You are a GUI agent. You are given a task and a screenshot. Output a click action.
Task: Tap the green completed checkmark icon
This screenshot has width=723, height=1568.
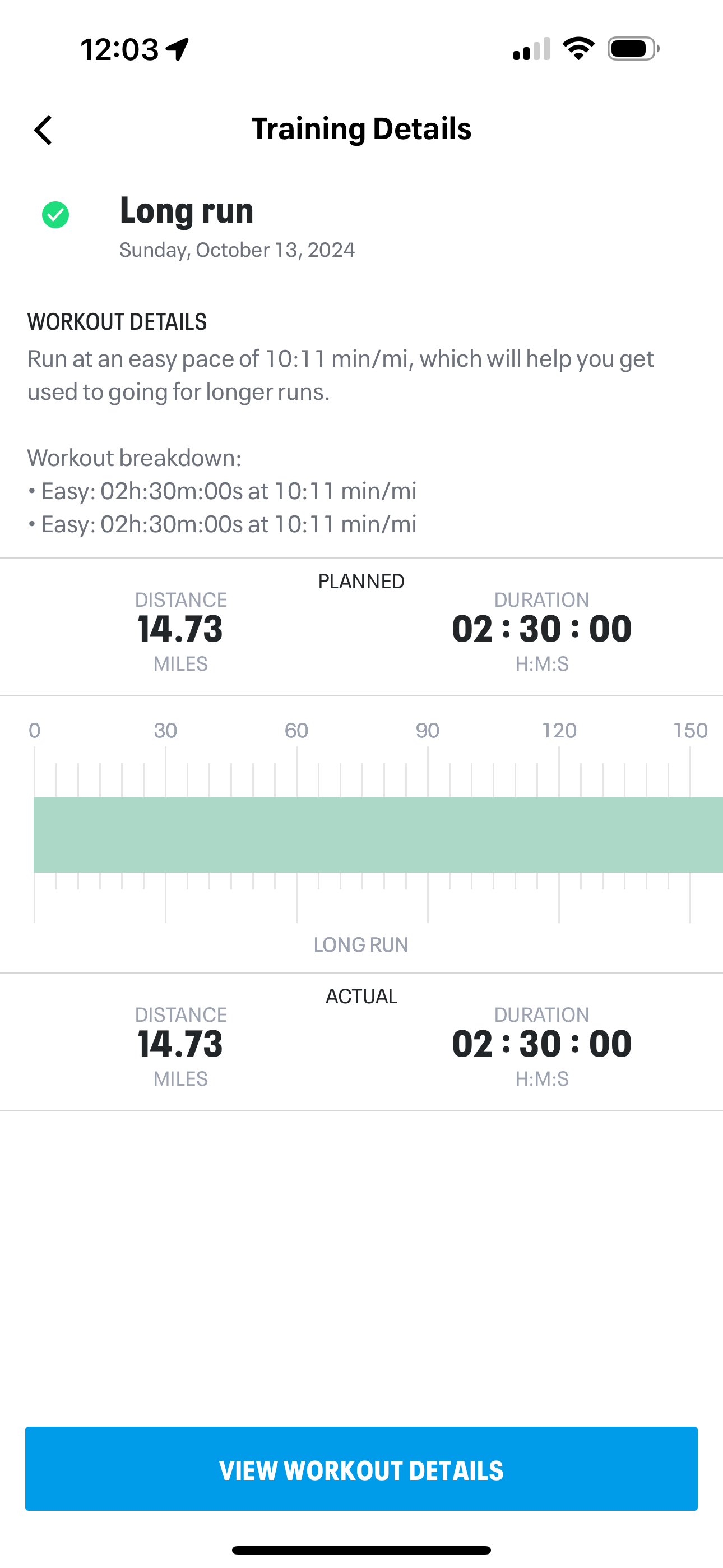click(x=55, y=215)
